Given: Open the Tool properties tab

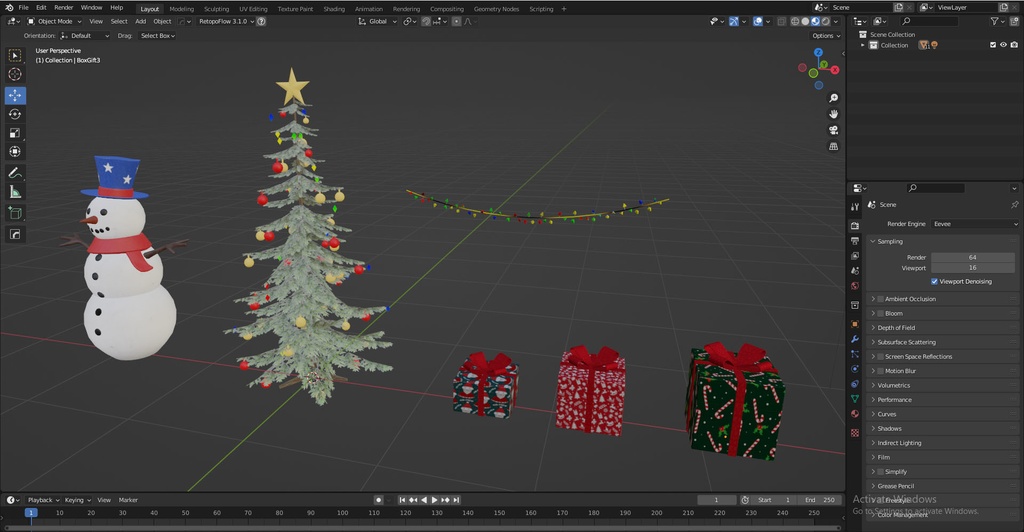Looking at the screenshot, I should (855, 206).
